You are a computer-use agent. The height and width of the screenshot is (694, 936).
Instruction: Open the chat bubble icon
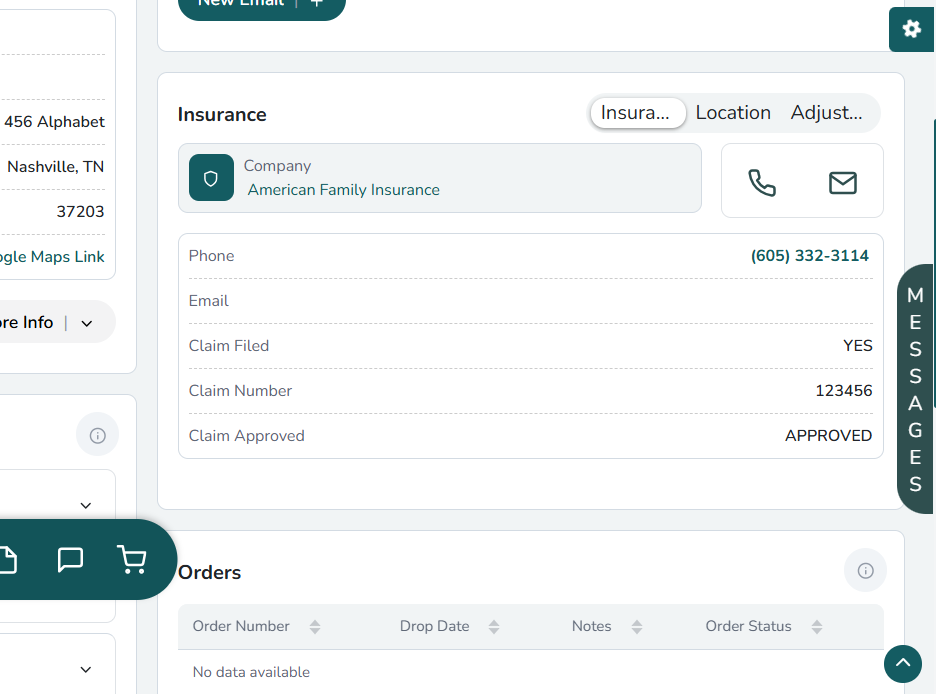coord(70,560)
